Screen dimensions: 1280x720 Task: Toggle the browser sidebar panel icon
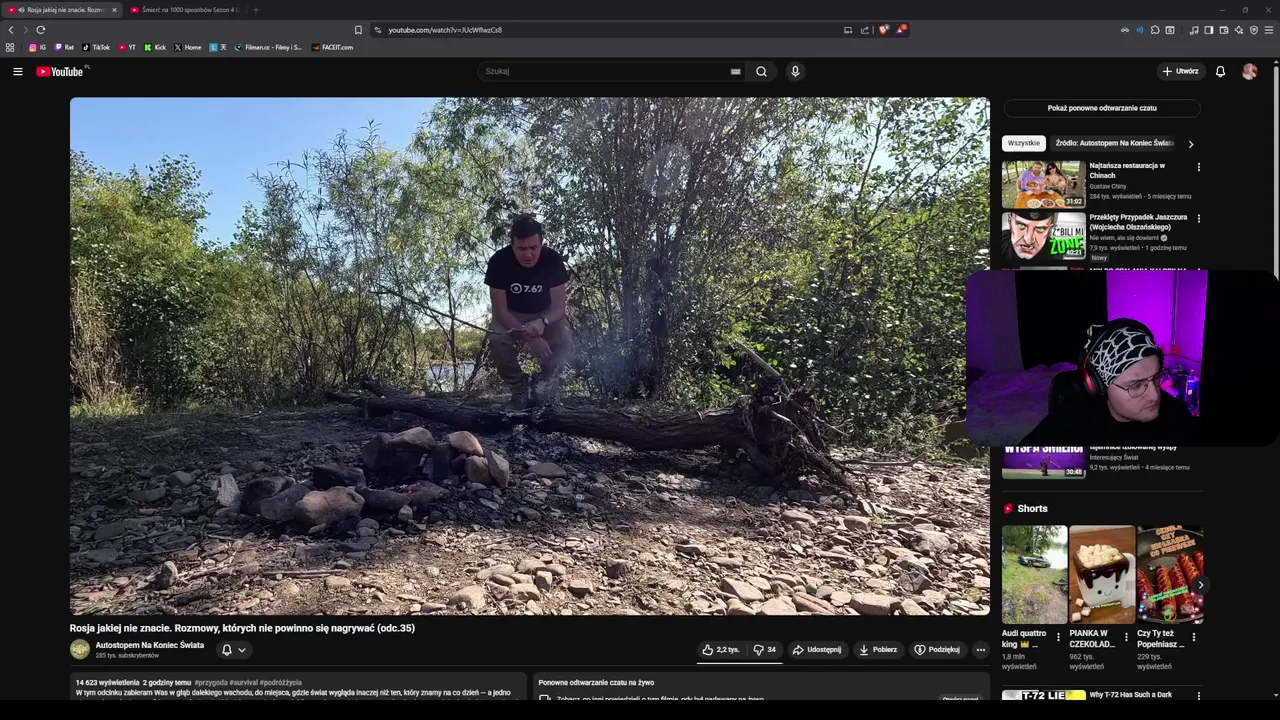point(1209,30)
